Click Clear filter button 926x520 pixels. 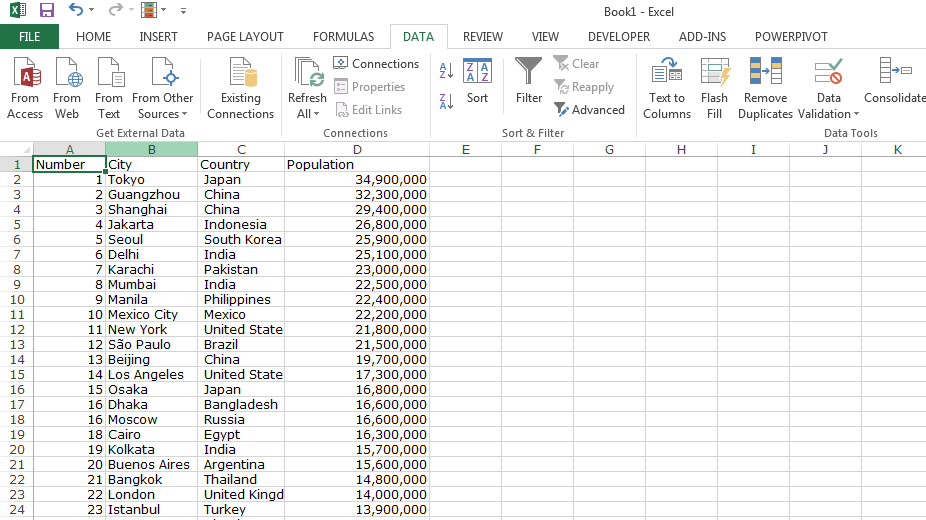(x=576, y=63)
